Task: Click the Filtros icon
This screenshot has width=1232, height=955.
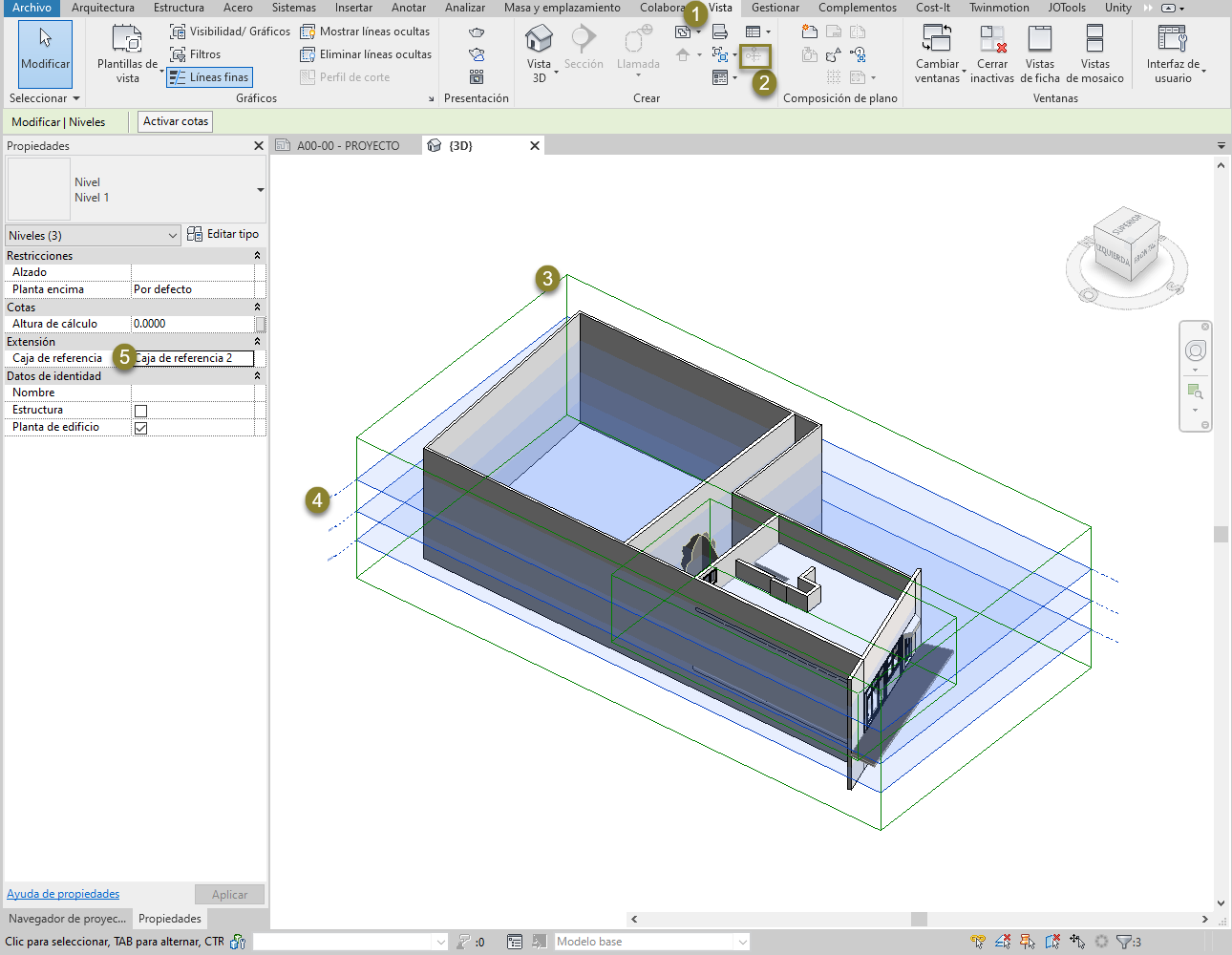Action: (x=178, y=54)
